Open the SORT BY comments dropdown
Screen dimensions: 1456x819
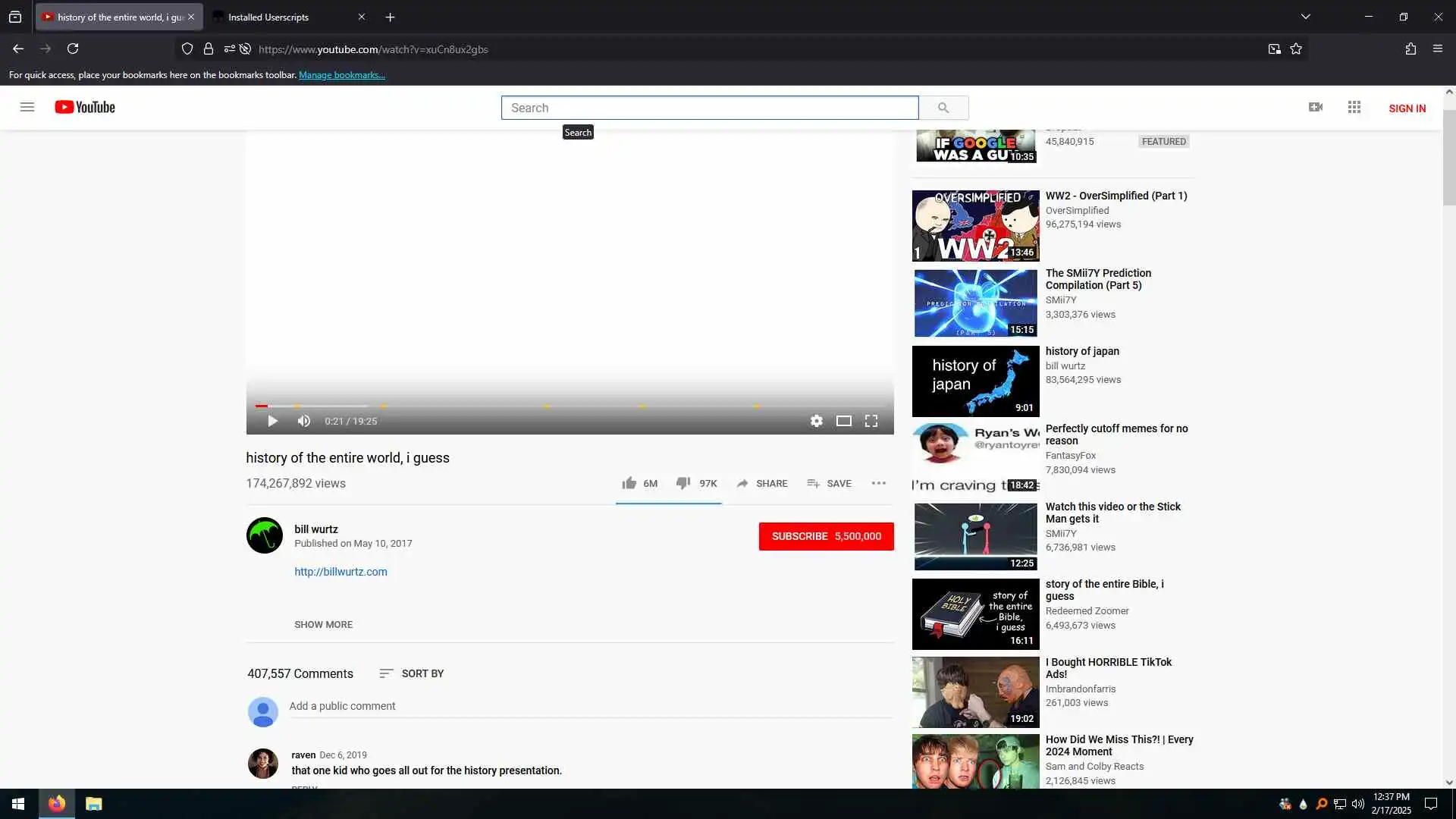(412, 673)
